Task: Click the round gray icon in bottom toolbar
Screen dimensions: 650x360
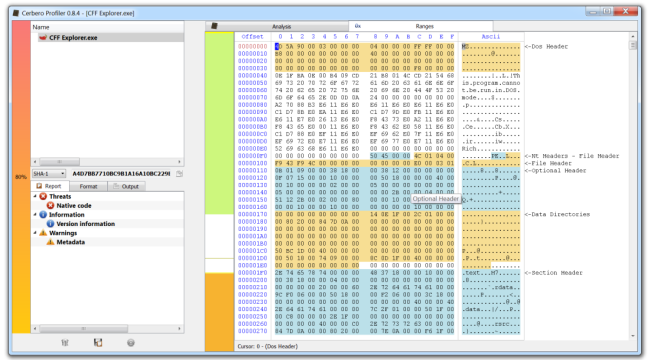Action: pos(131,343)
